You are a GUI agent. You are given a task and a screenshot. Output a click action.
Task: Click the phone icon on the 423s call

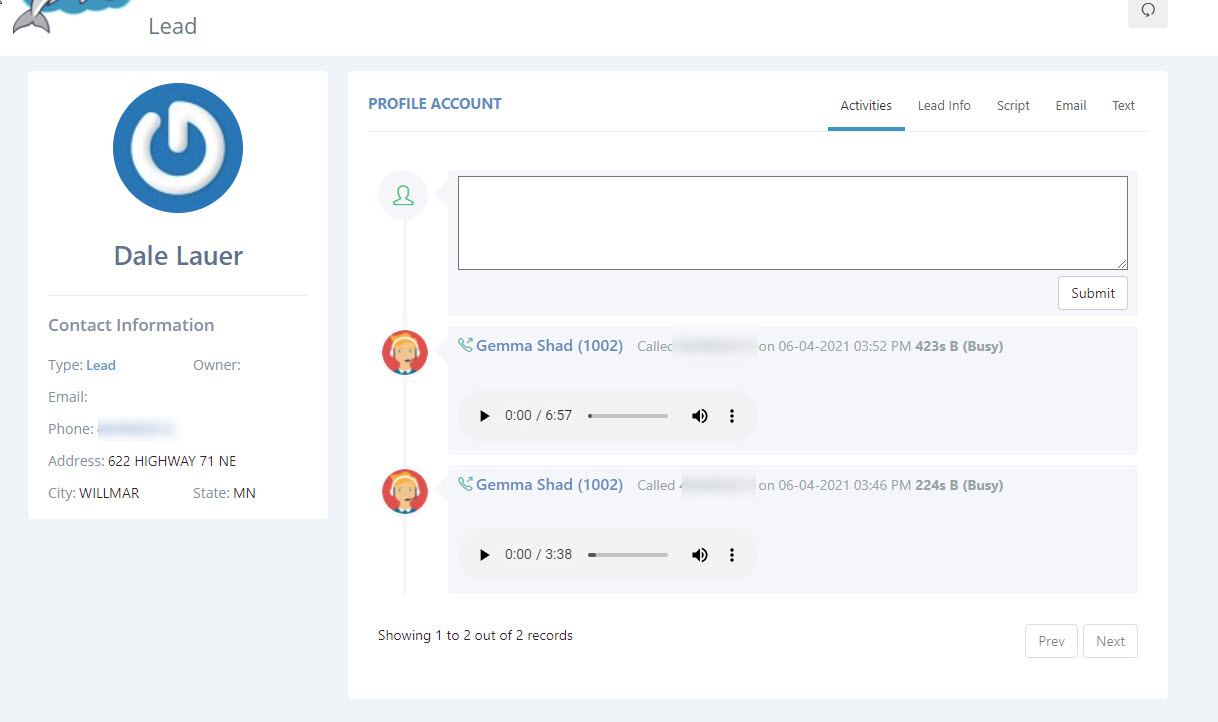pos(465,346)
